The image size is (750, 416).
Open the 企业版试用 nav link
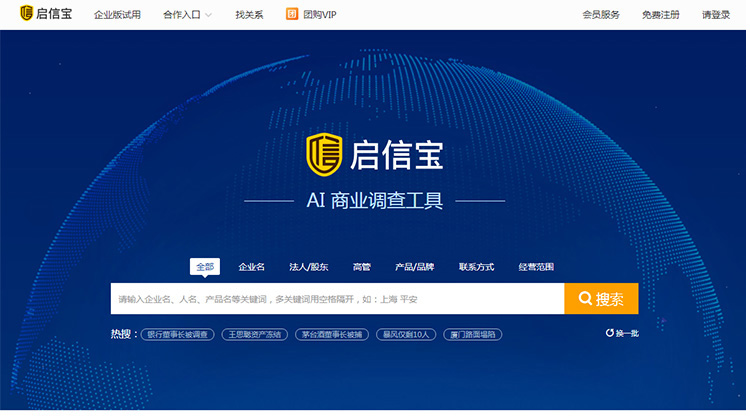click(117, 15)
